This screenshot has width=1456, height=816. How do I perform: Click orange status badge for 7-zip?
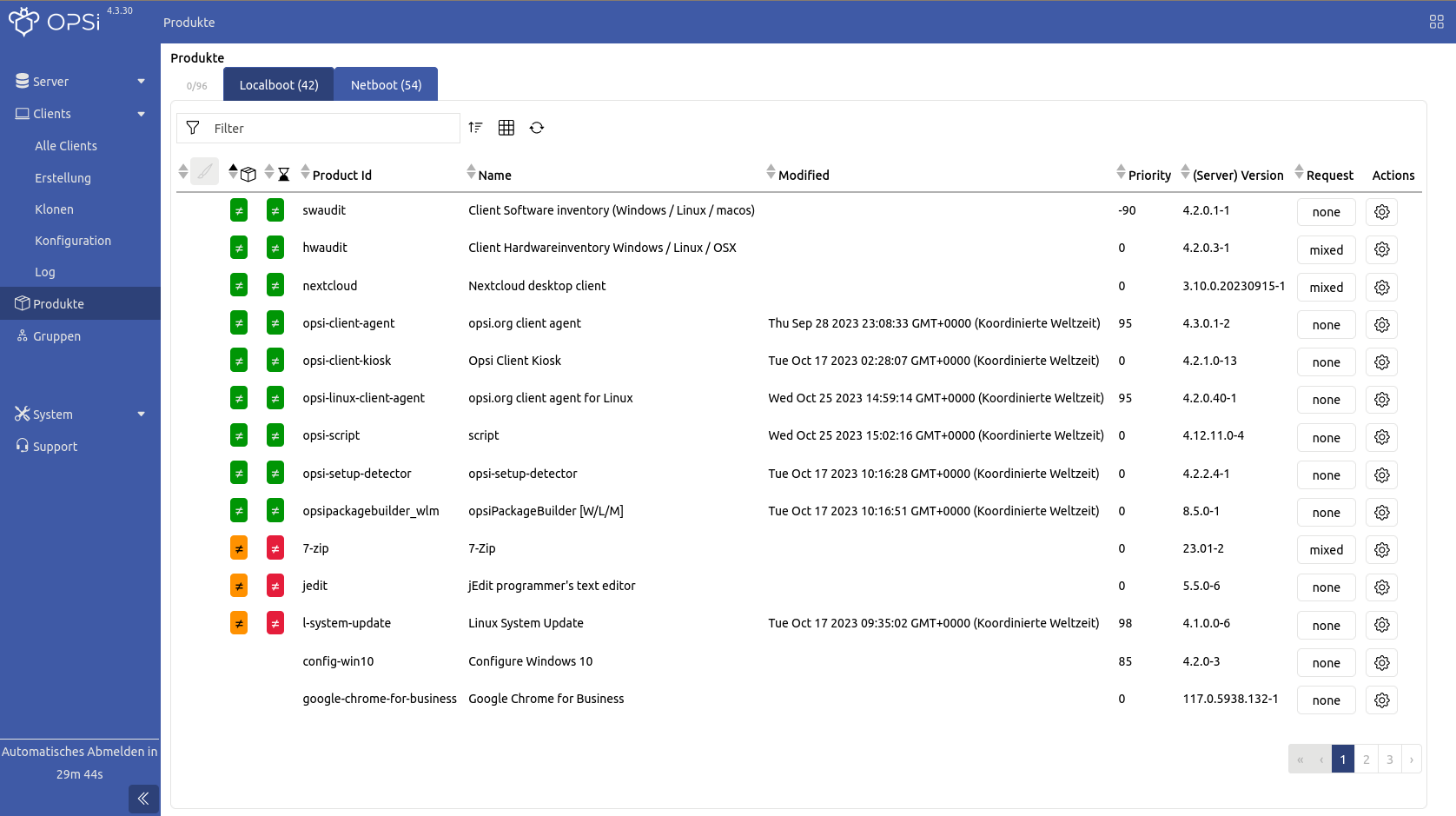239,548
